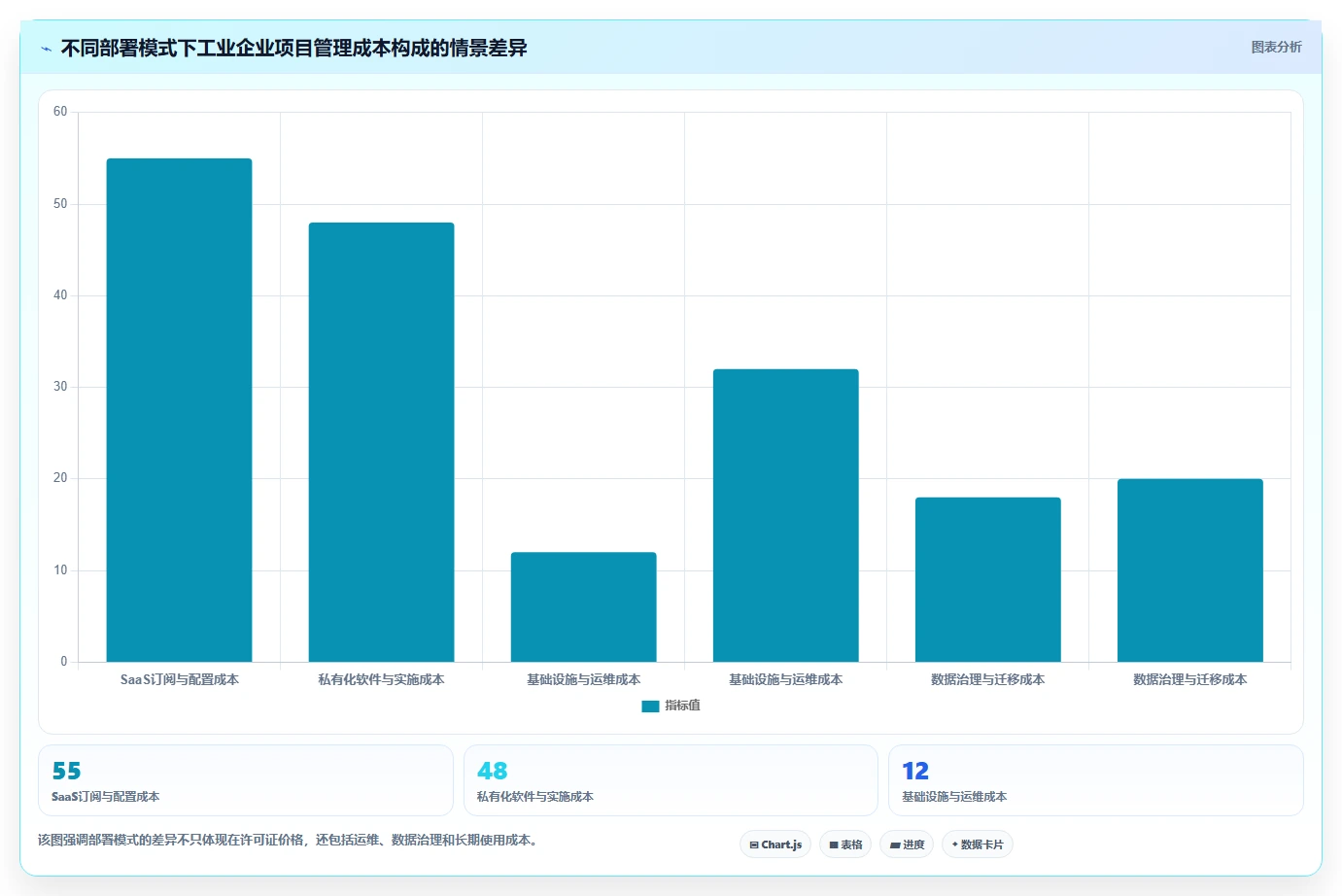1342x896 pixels.
Task: Open the 48 私有化软件与实施成本 data card
Action: 671,780
